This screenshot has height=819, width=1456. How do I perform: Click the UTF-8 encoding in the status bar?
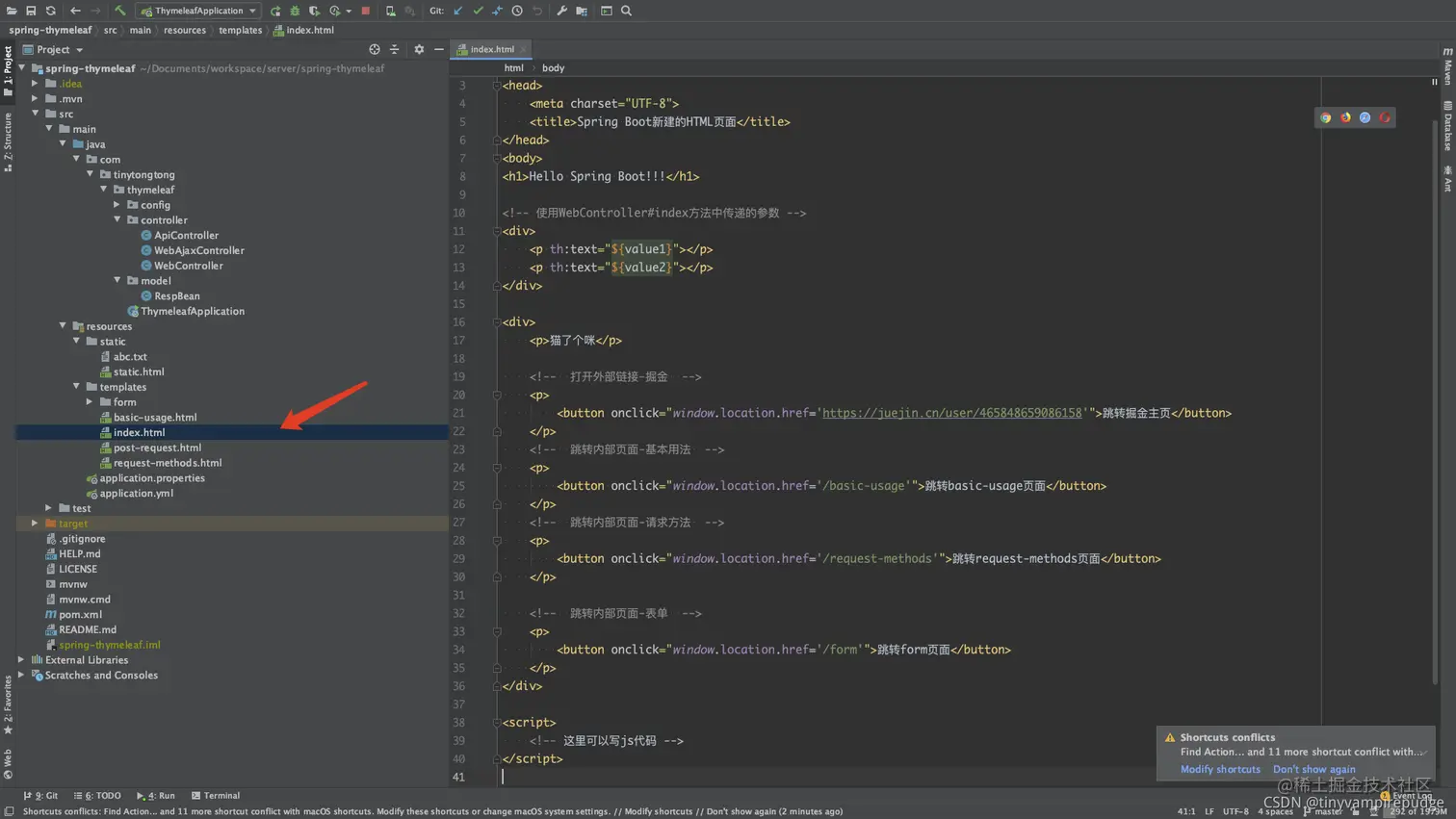coord(1235,811)
